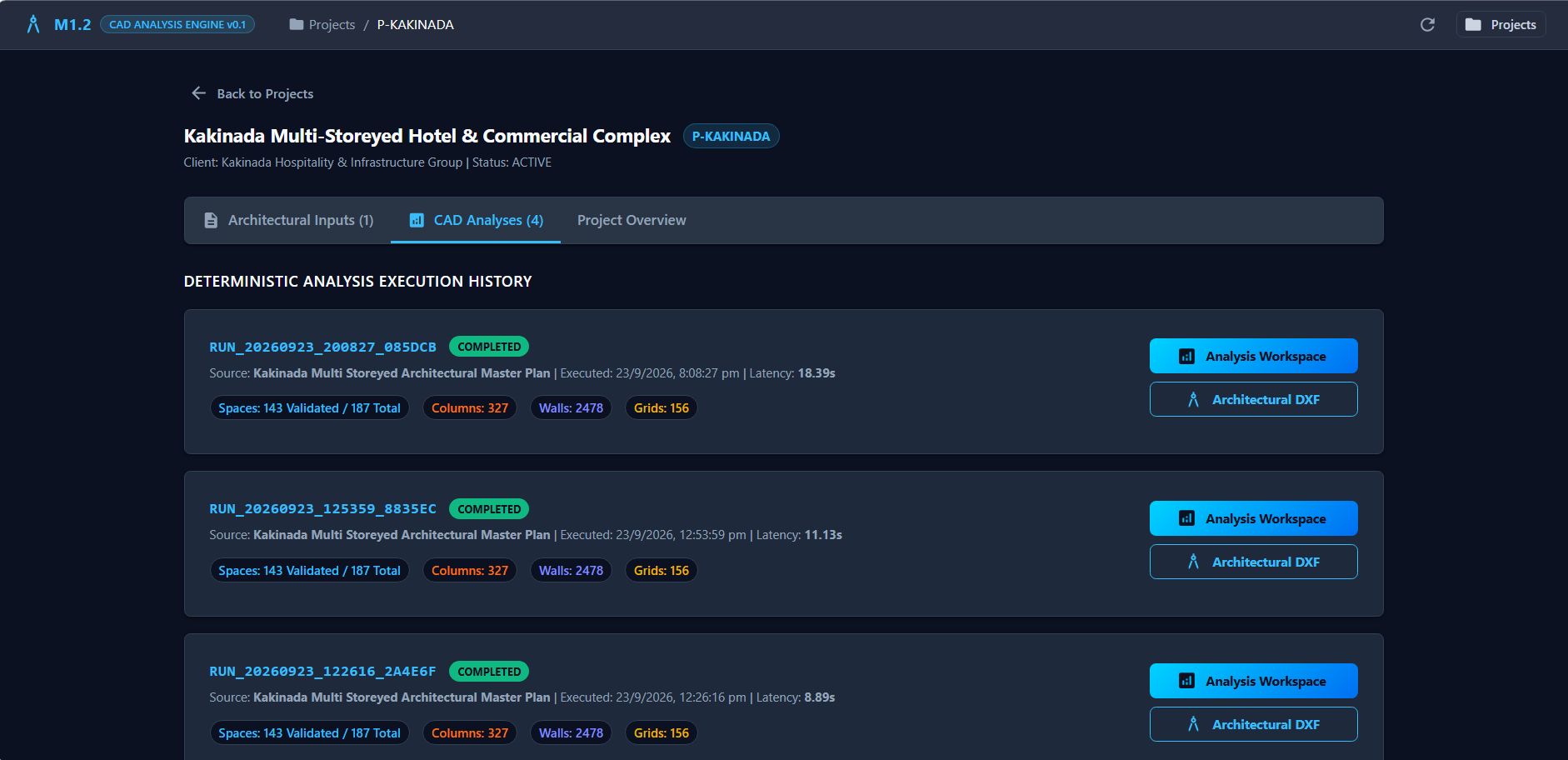Go back via Back to Projects arrow

coord(198,93)
